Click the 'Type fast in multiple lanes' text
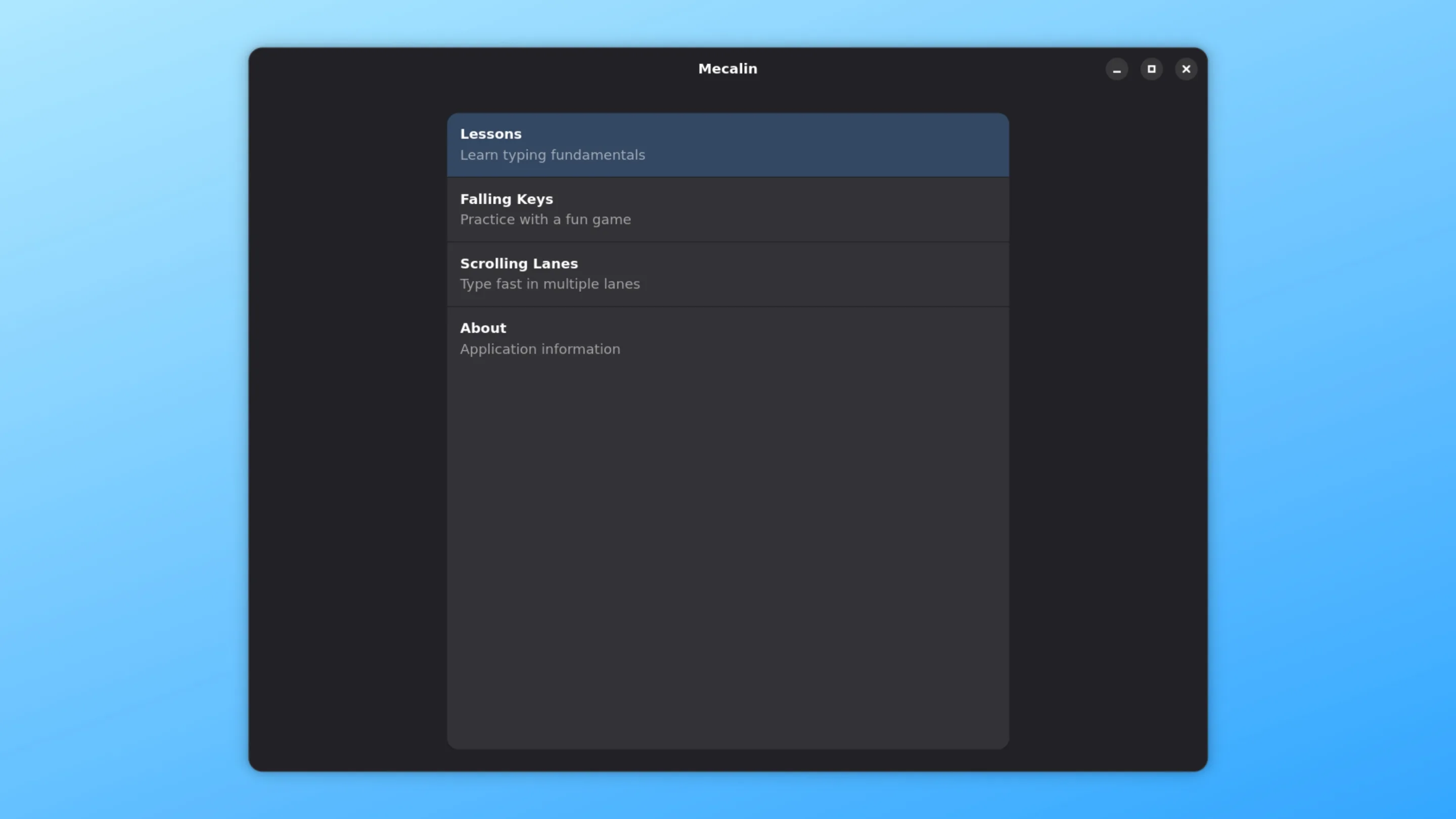This screenshot has width=1456, height=819. tap(550, 284)
